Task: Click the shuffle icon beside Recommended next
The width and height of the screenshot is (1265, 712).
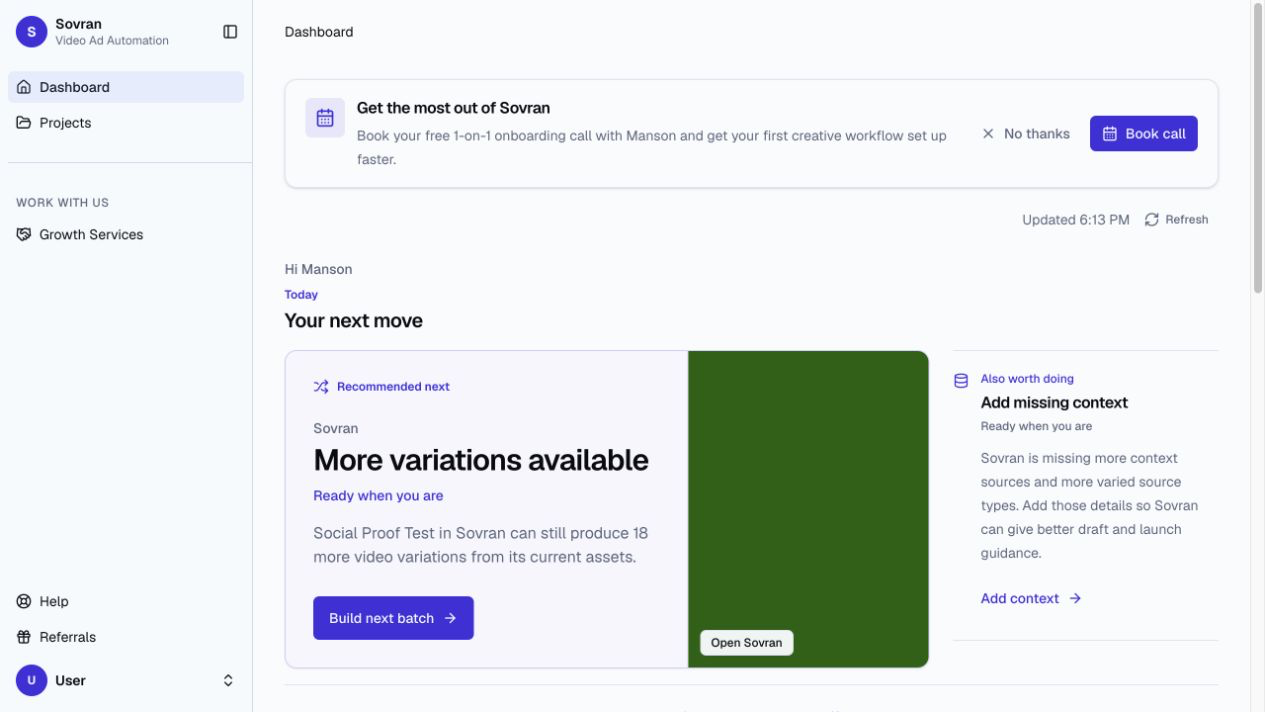Action: (x=321, y=386)
